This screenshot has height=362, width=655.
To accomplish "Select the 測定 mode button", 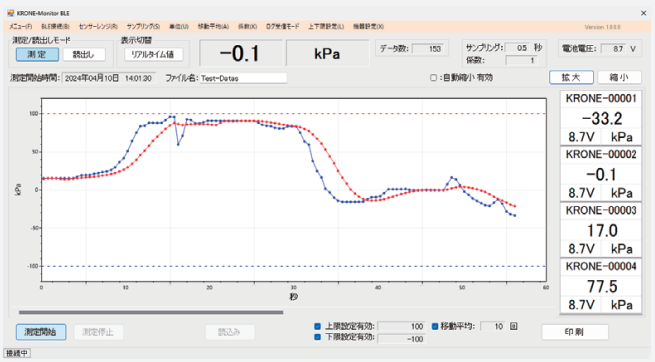I will [37, 54].
